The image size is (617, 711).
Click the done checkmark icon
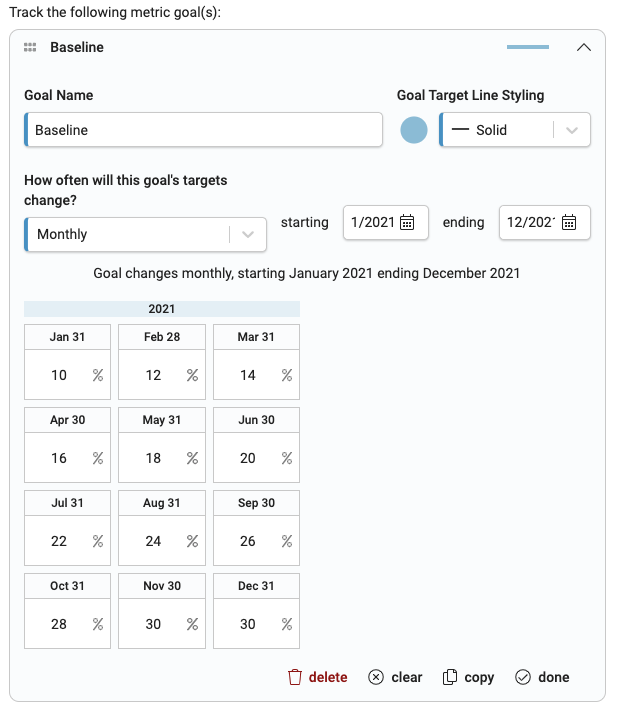click(523, 677)
